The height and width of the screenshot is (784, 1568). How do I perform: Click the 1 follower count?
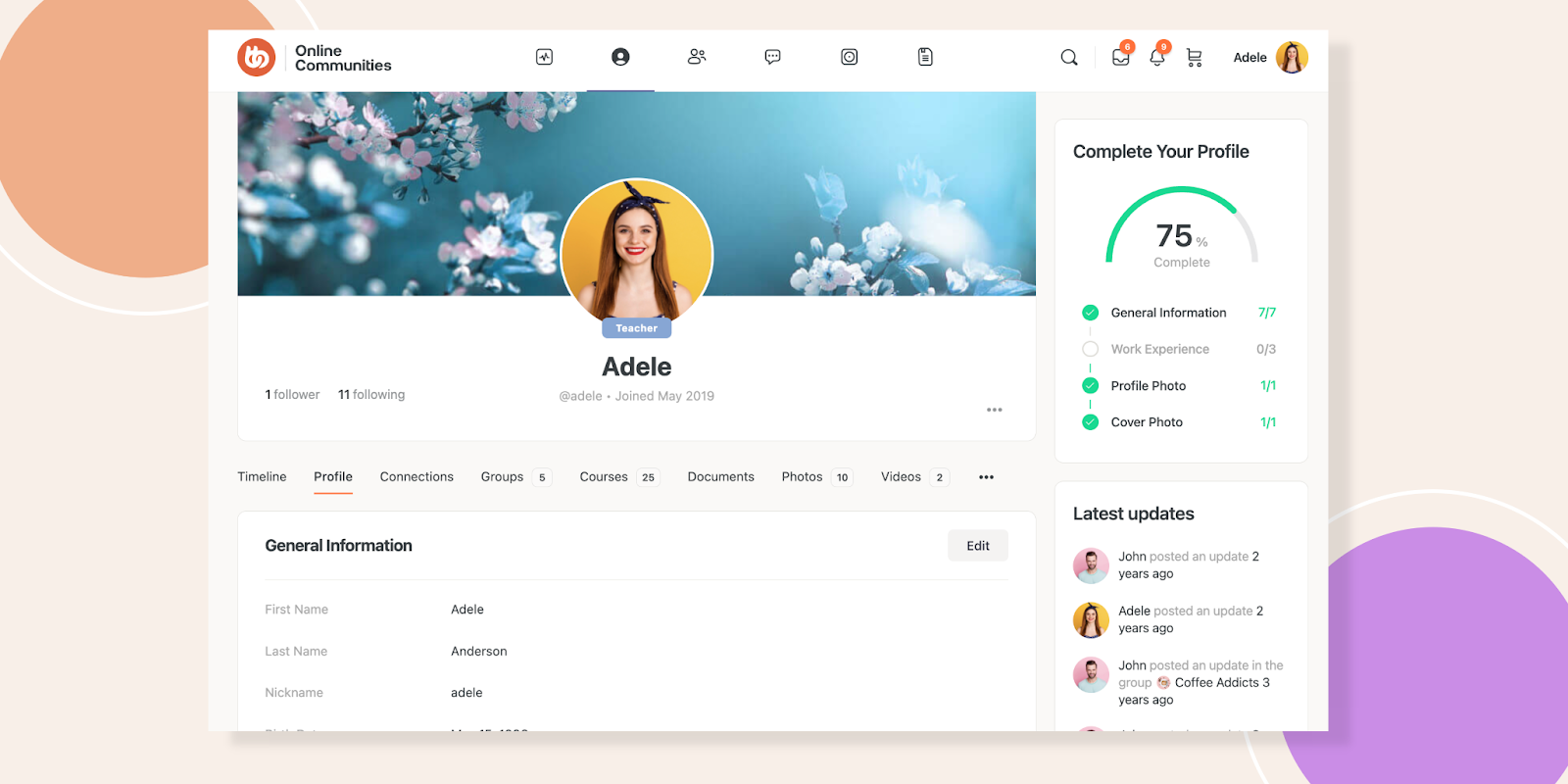click(x=292, y=395)
